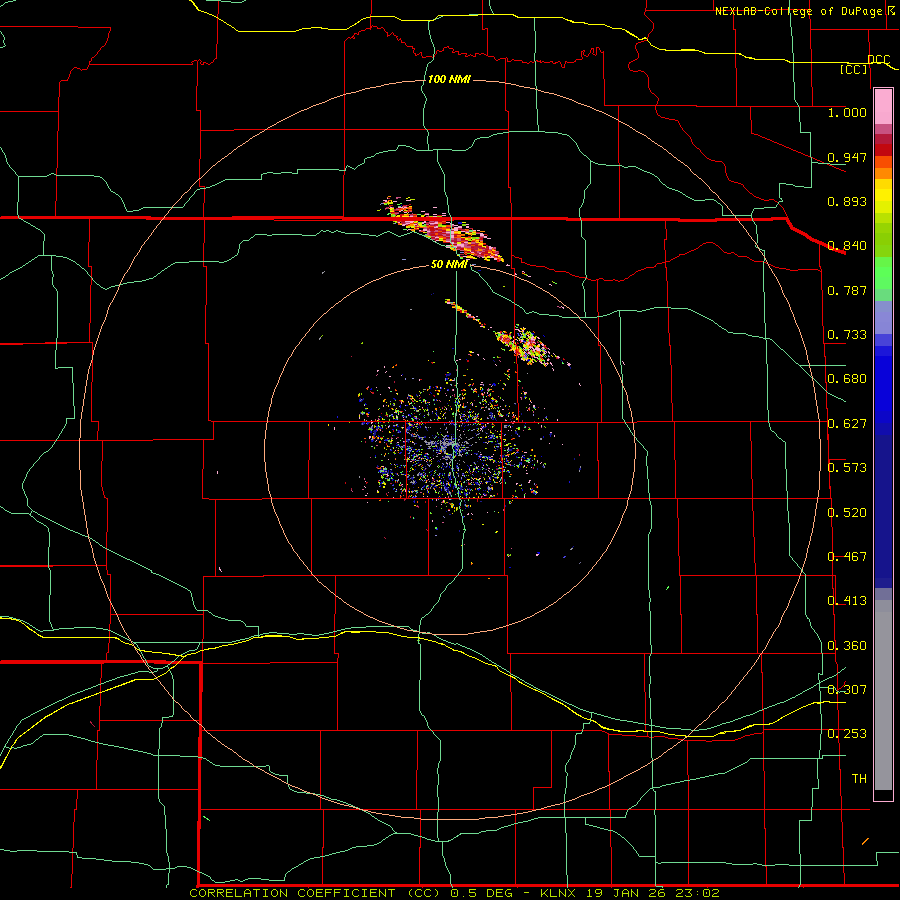This screenshot has width=900, height=900.
Task: Click the 0.627 scale value
Action: point(847,424)
